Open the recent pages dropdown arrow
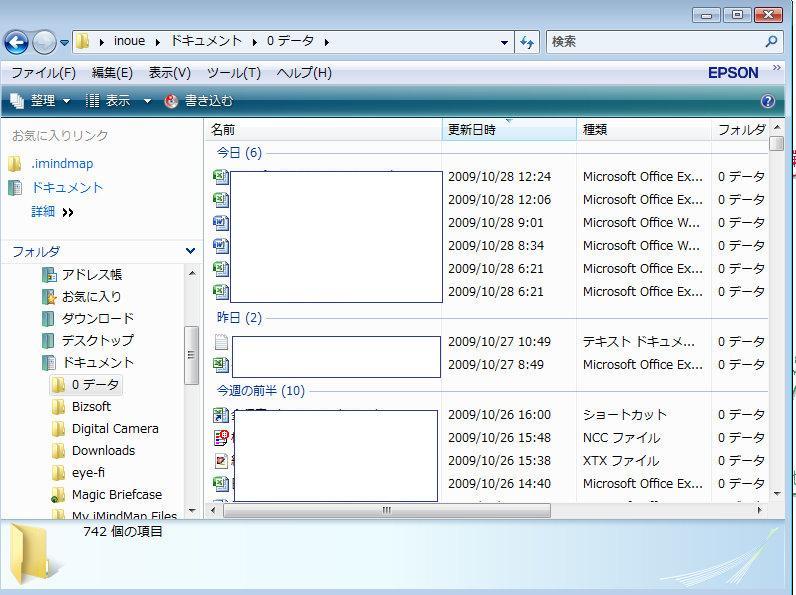This screenshot has width=796, height=595. pyautogui.click(x=64, y=43)
